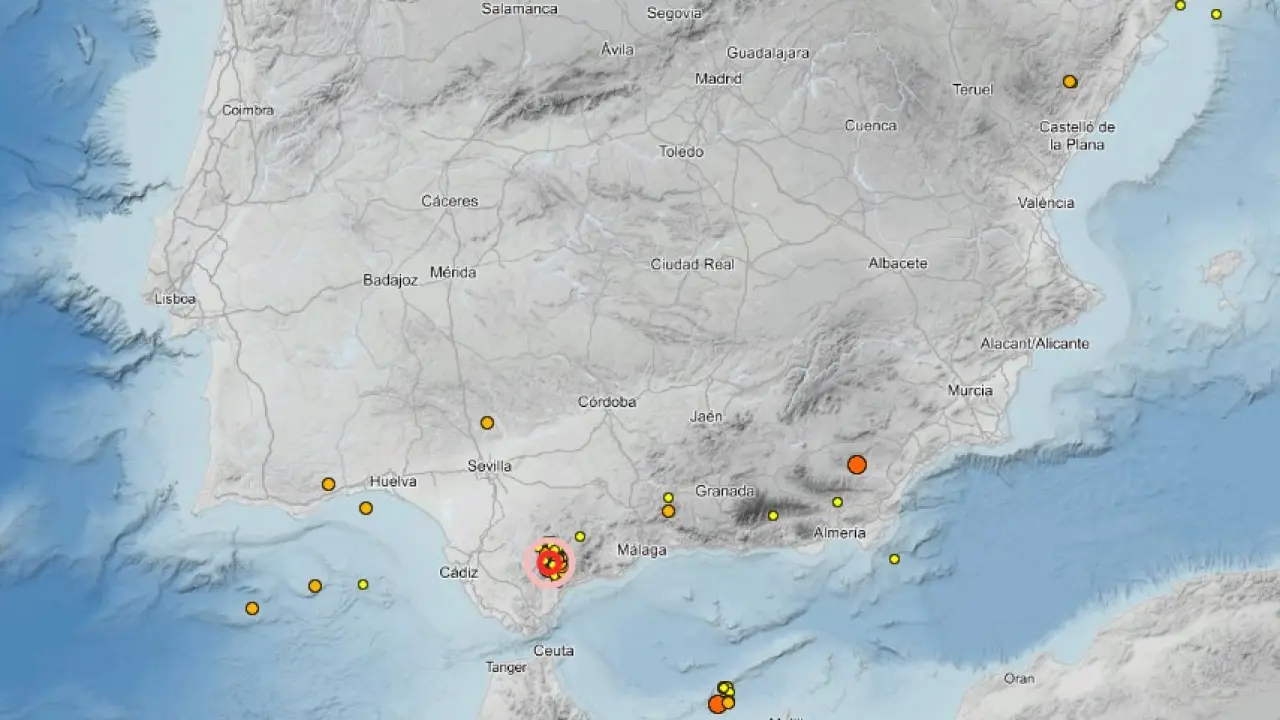Open the orange marker just left of Granada
1280x720 pixels.
tap(668, 511)
